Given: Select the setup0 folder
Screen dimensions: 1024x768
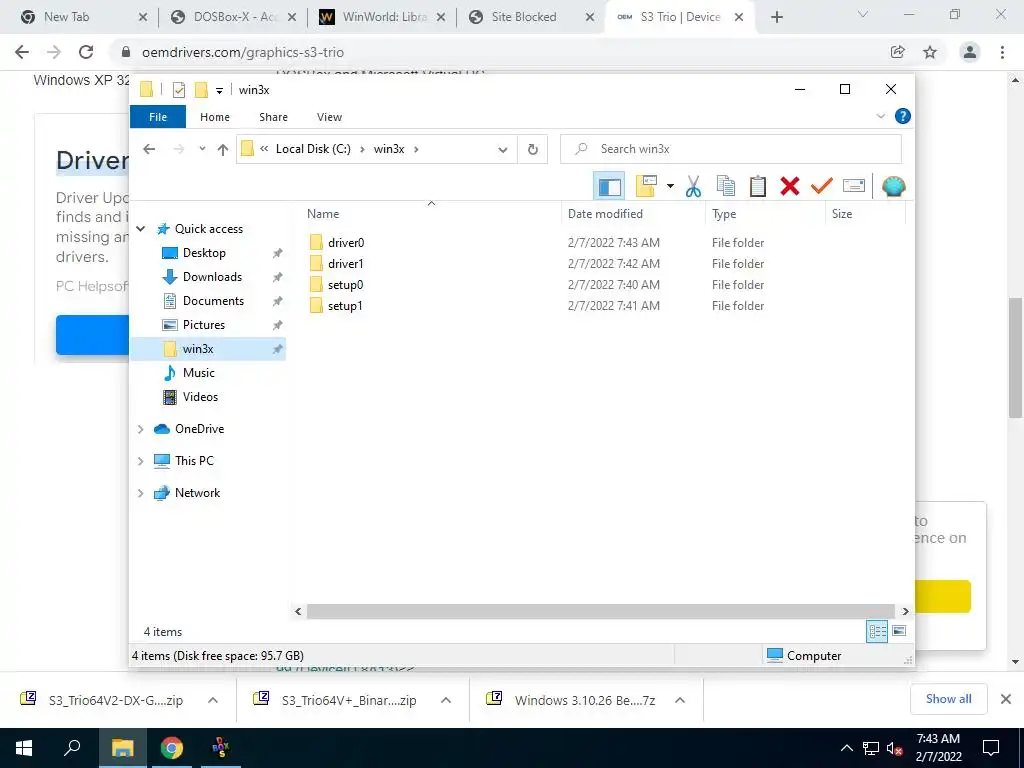Looking at the screenshot, I should [x=345, y=285].
